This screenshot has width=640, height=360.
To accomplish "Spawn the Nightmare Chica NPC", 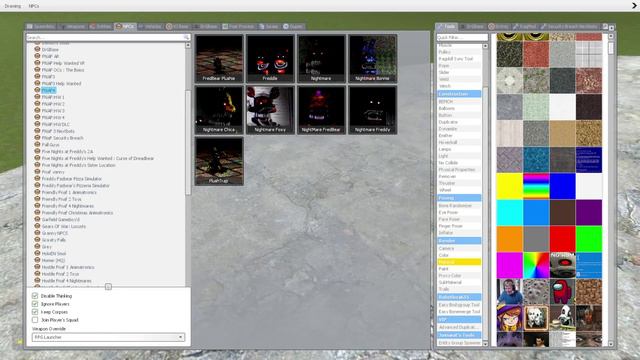I will (x=219, y=110).
